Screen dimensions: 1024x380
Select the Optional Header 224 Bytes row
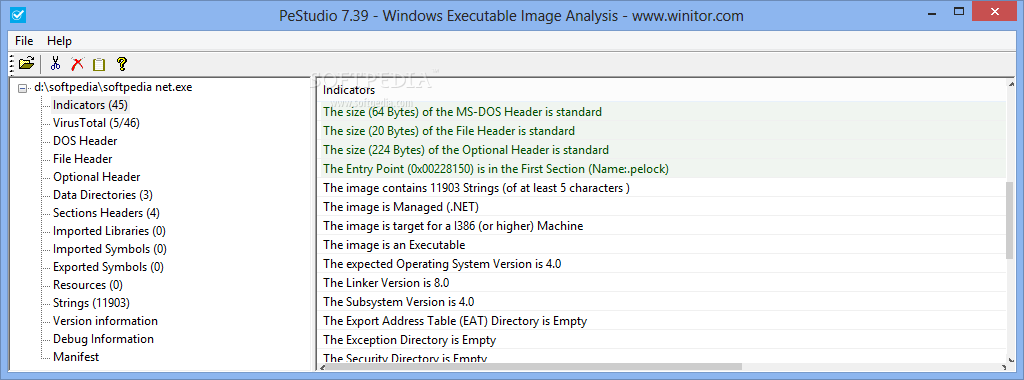tap(663, 150)
